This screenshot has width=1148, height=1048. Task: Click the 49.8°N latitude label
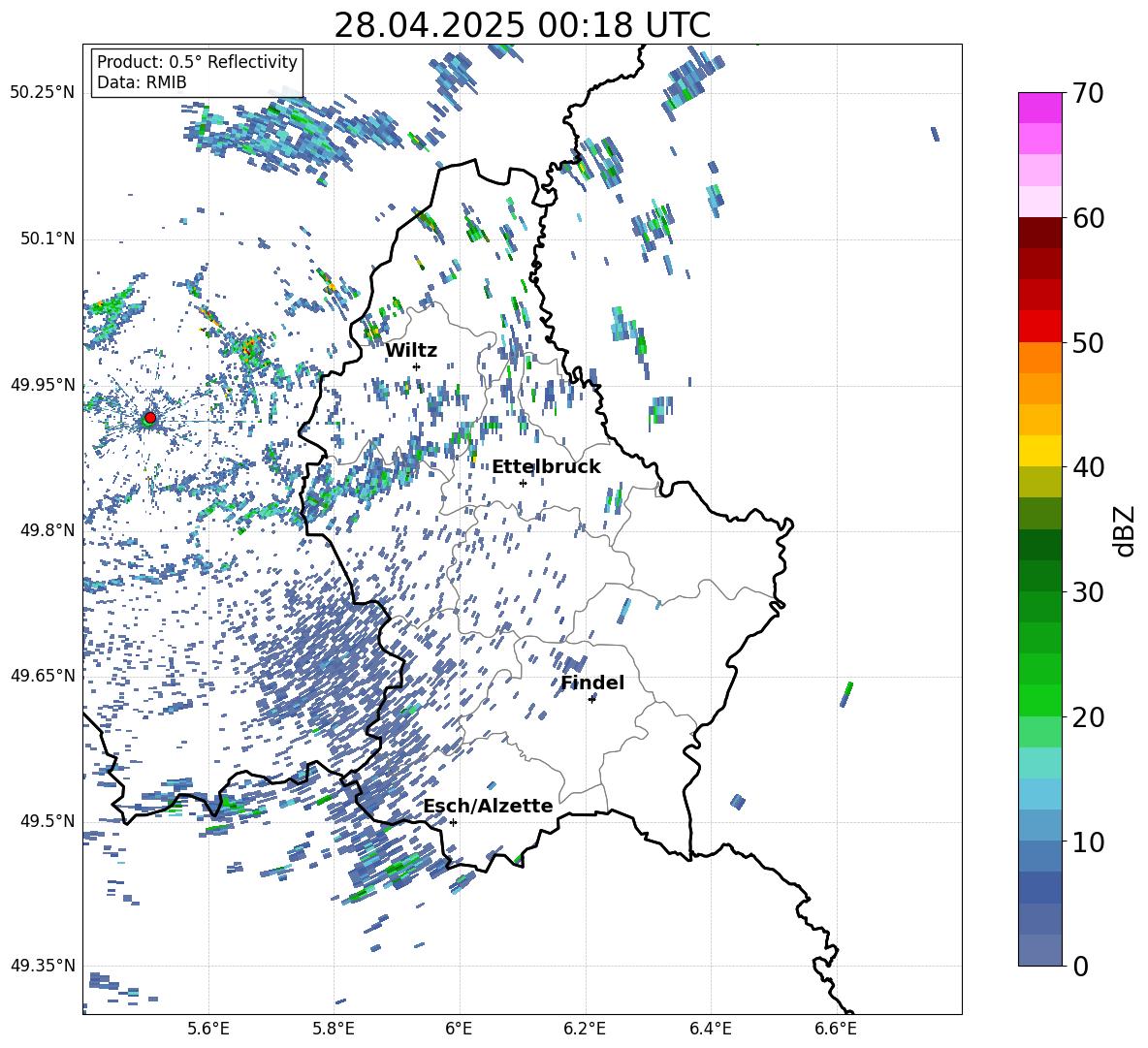pos(48,530)
